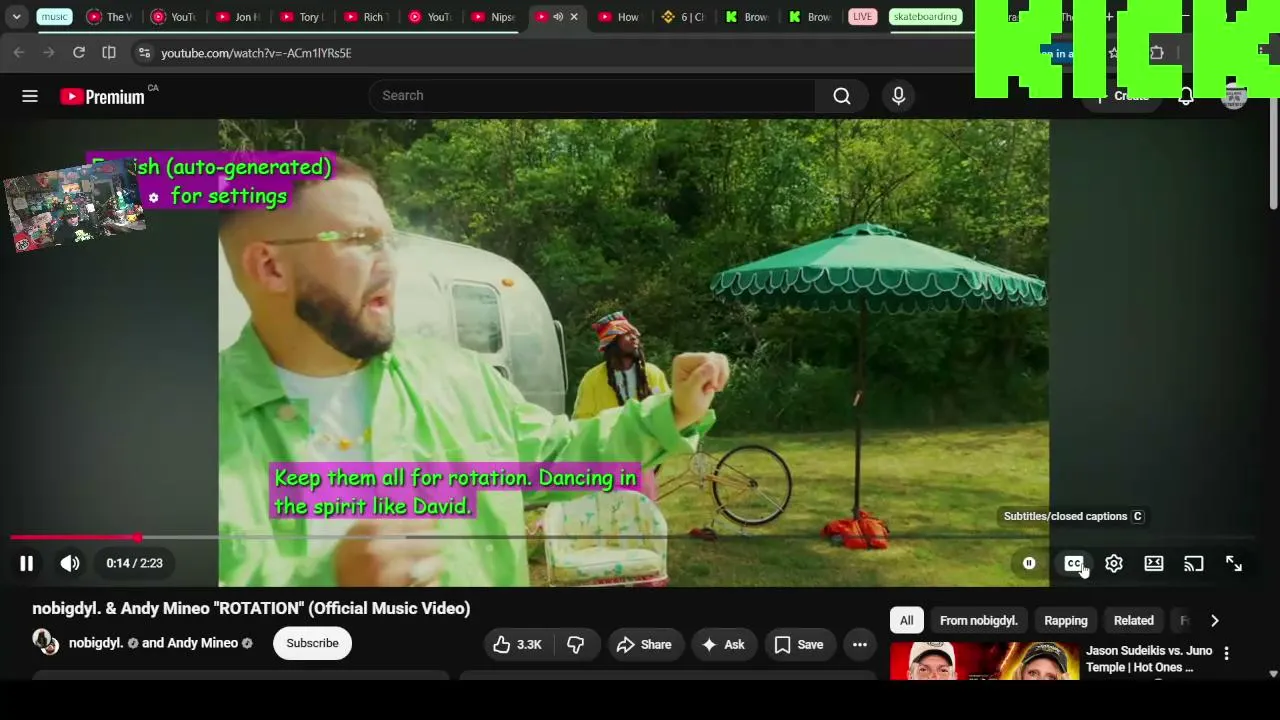The width and height of the screenshot is (1280, 720).
Task: Select the Rapping filter chip
Action: pyautogui.click(x=1066, y=621)
